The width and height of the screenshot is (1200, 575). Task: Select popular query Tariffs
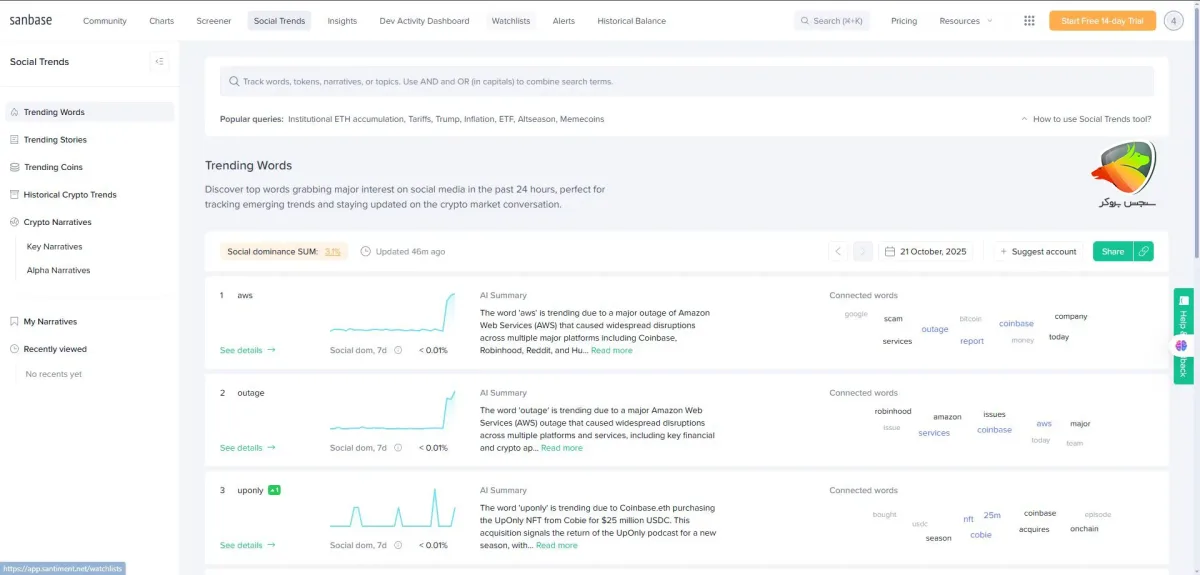[x=419, y=119]
